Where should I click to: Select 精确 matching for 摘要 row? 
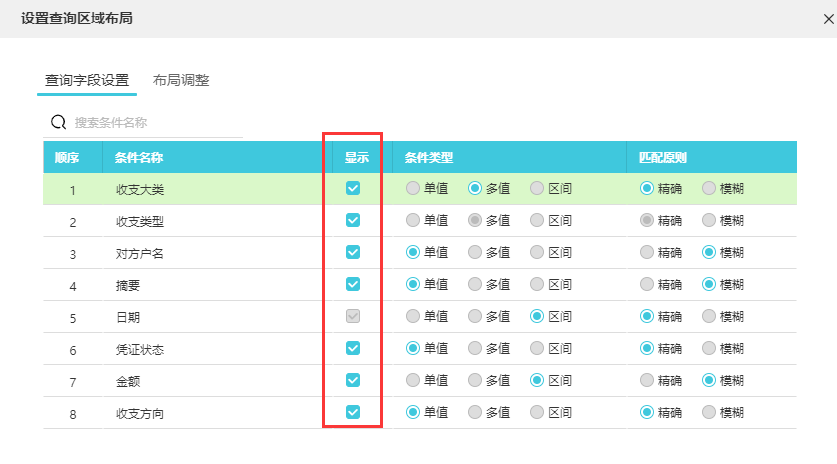[x=647, y=284]
